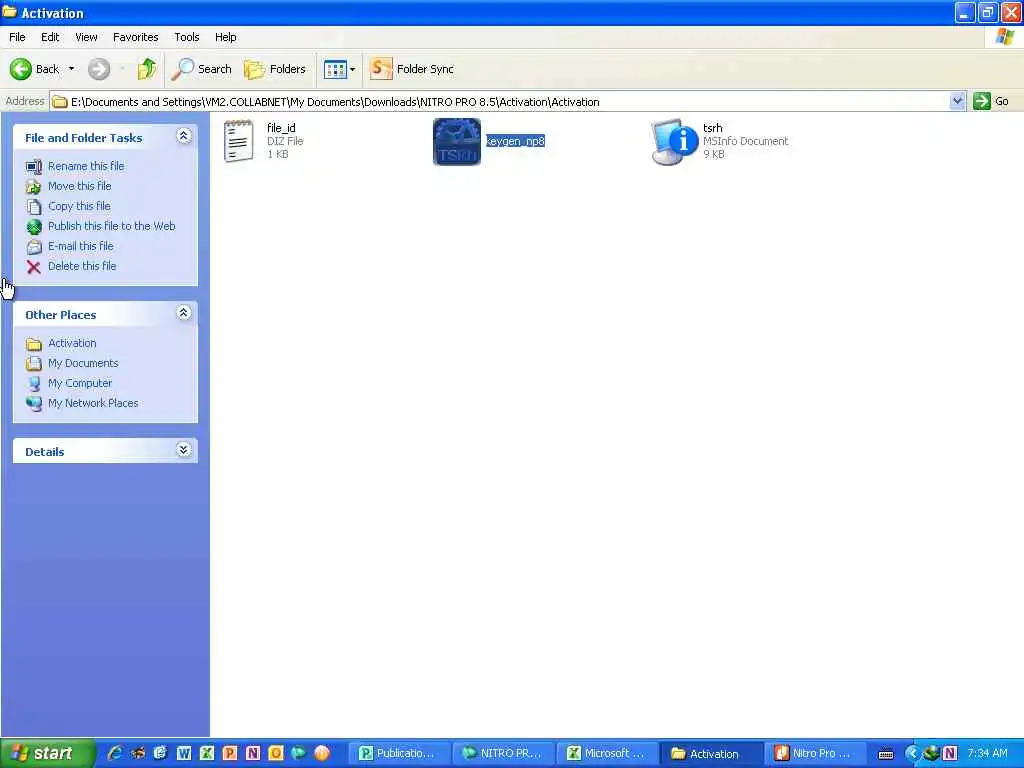Select the file_id DIZ file icon

238,141
